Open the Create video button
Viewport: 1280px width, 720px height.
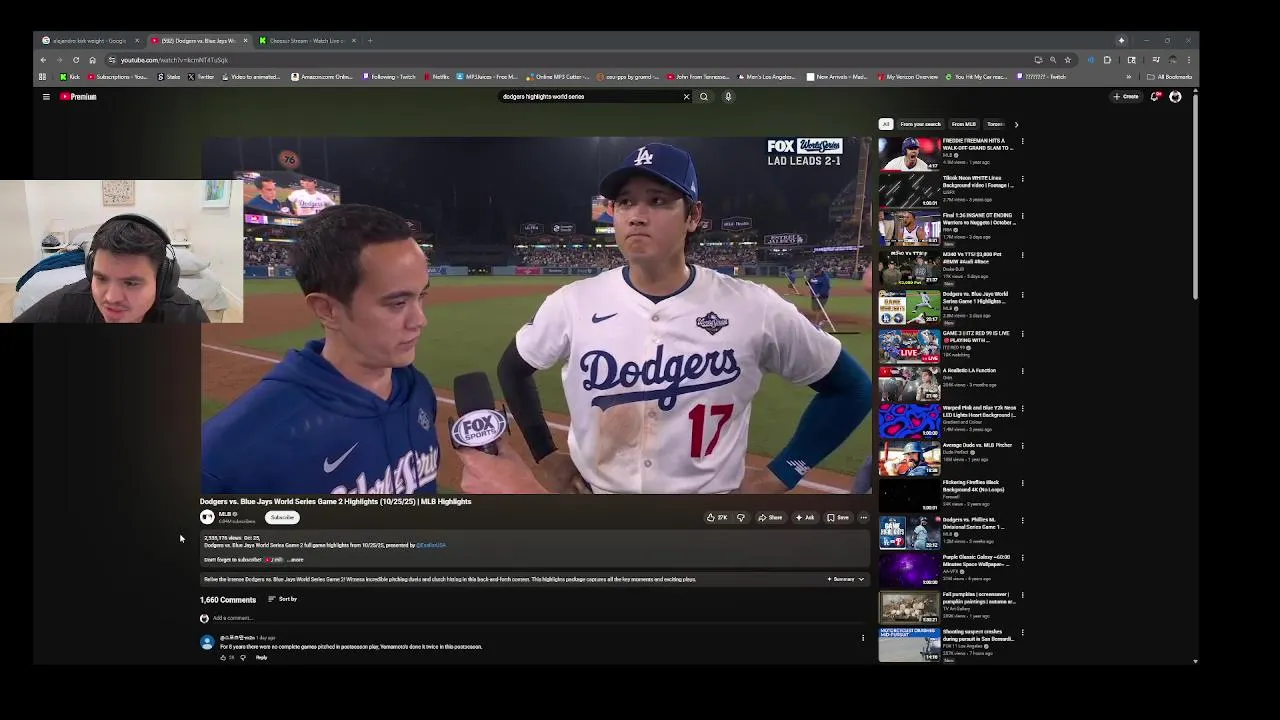click(x=1126, y=97)
